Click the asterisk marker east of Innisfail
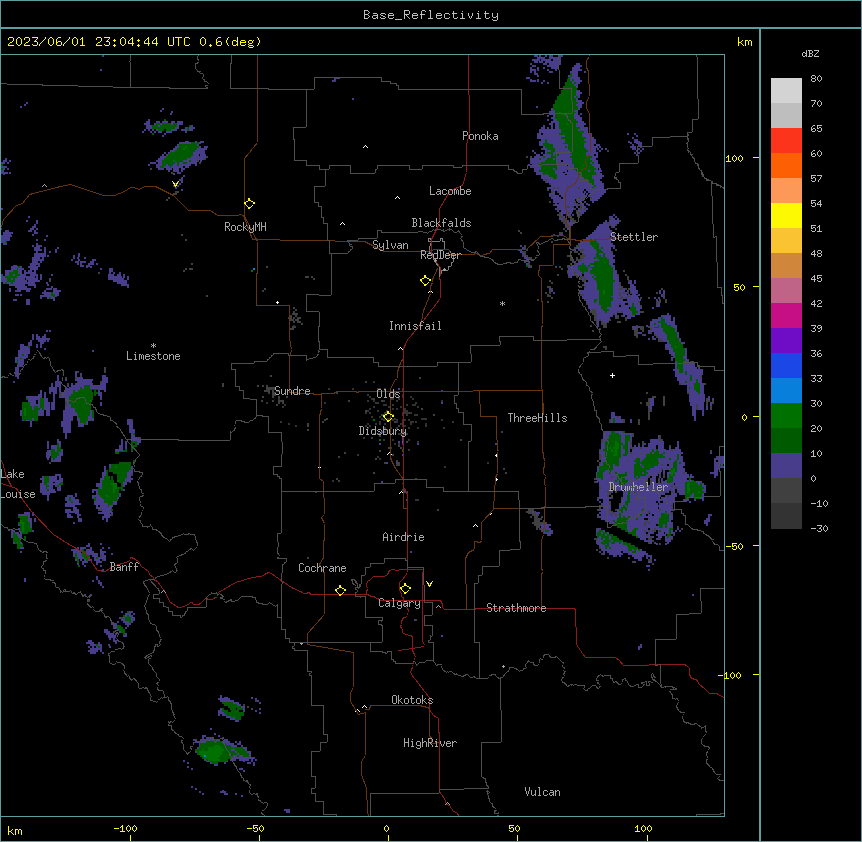 502,303
